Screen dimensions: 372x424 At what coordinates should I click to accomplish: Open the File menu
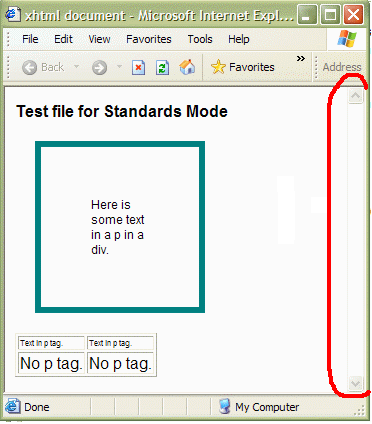tap(30, 39)
